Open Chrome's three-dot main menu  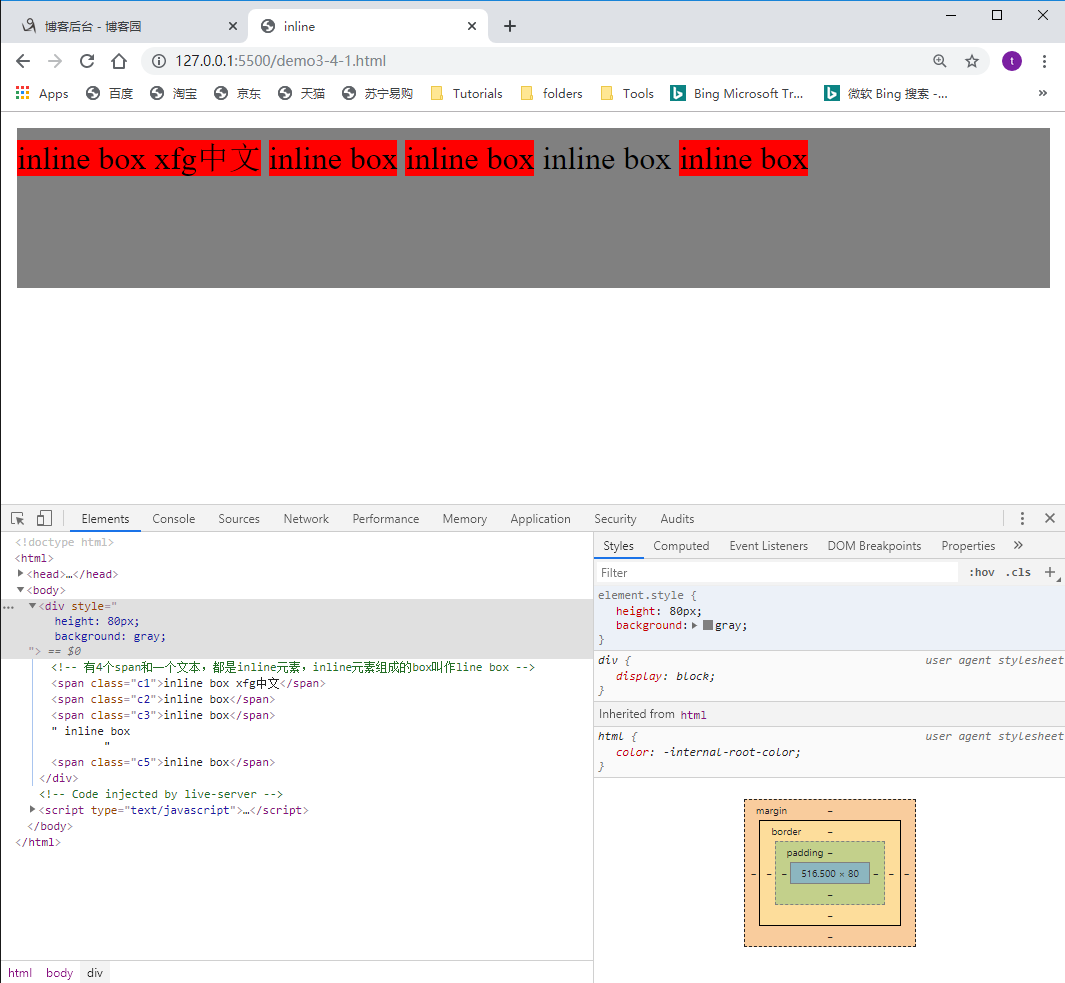point(1044,61)
